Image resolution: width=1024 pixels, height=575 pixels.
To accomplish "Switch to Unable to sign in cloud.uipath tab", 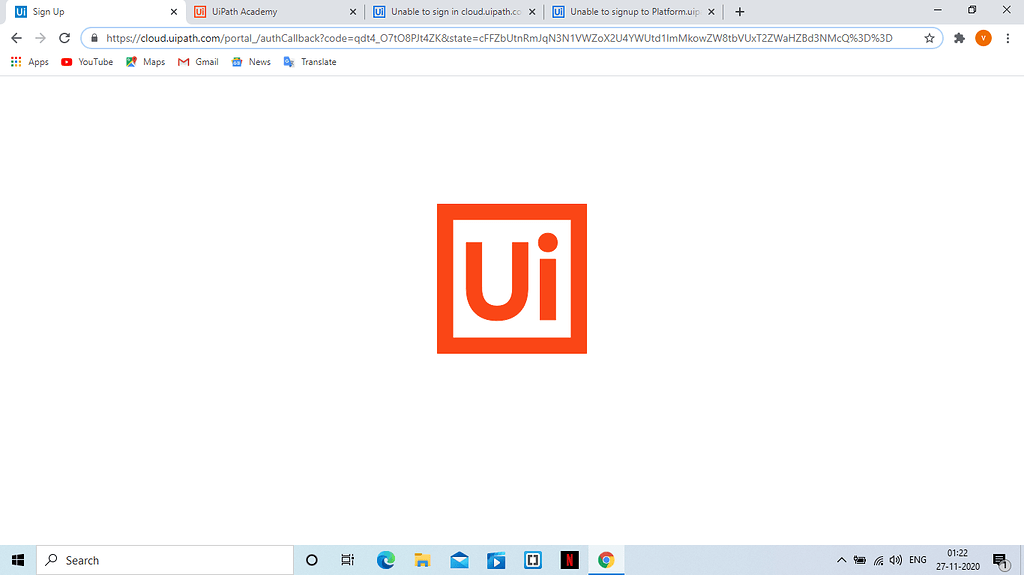I will [x=454, y=12].
